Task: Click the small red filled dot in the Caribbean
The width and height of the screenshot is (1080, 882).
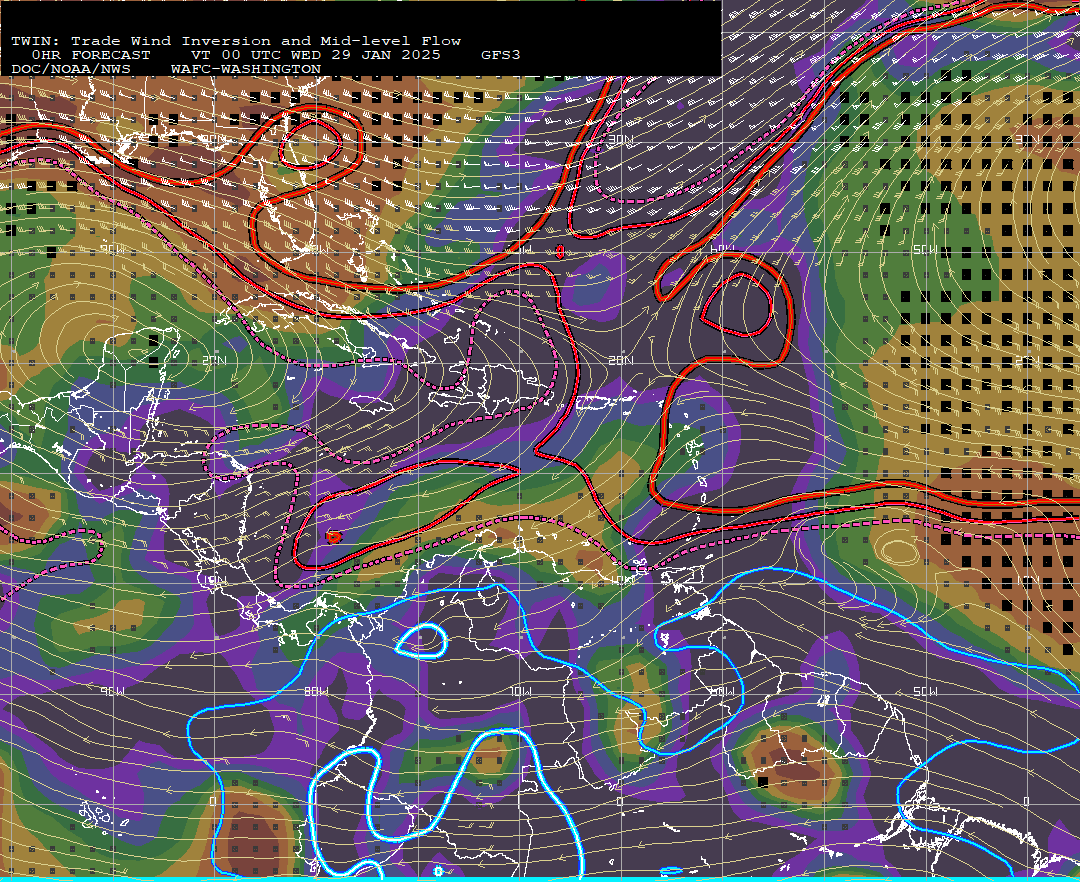Action: click(334, 536)
